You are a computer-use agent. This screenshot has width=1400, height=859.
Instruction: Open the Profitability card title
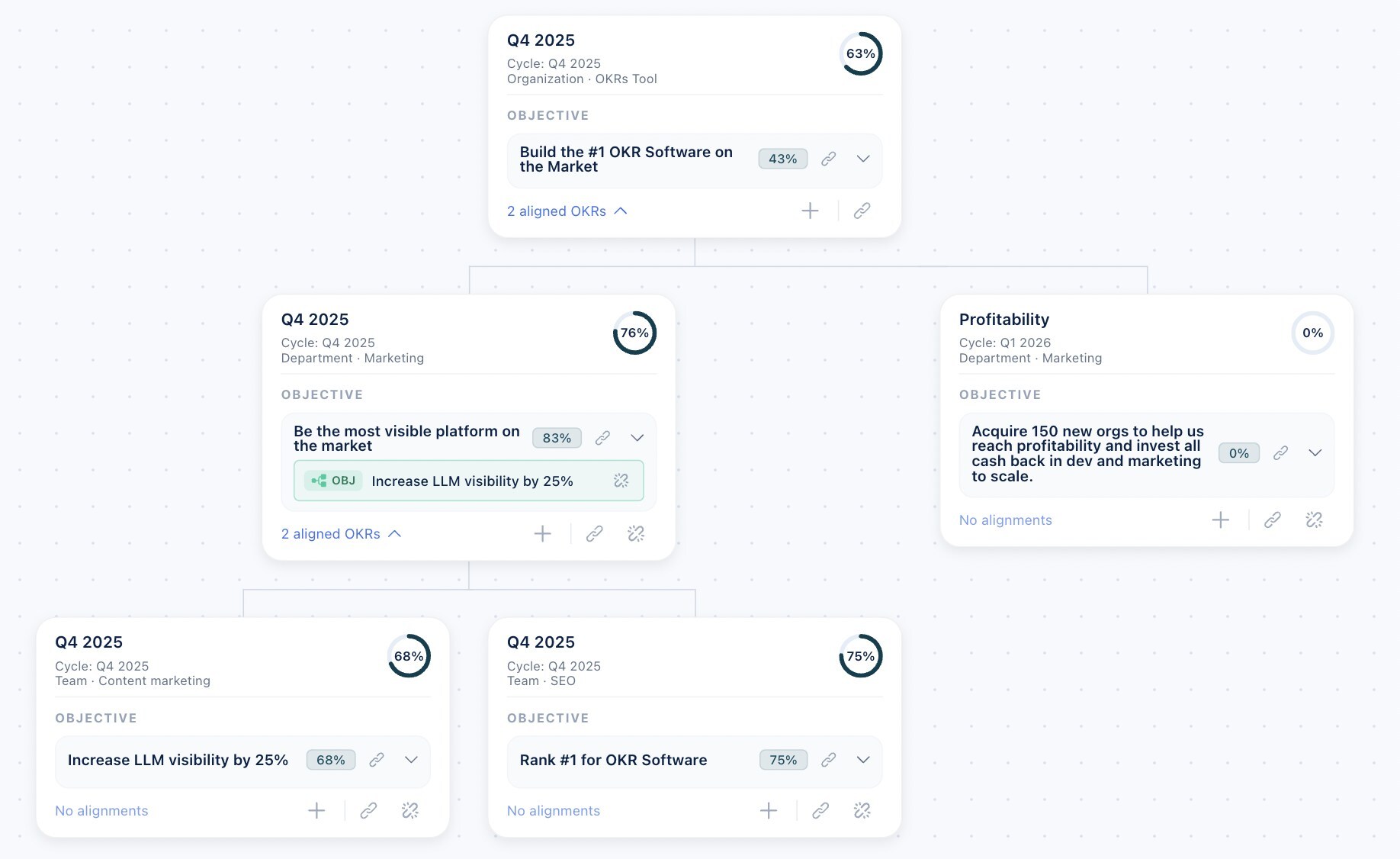[1003, 320]
